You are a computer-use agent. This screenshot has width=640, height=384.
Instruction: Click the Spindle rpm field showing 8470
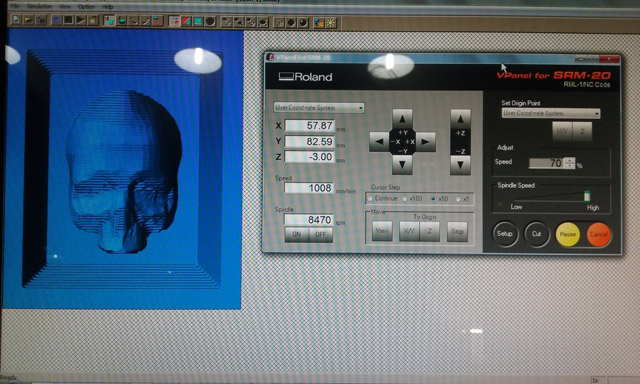[x=309, y=220]
